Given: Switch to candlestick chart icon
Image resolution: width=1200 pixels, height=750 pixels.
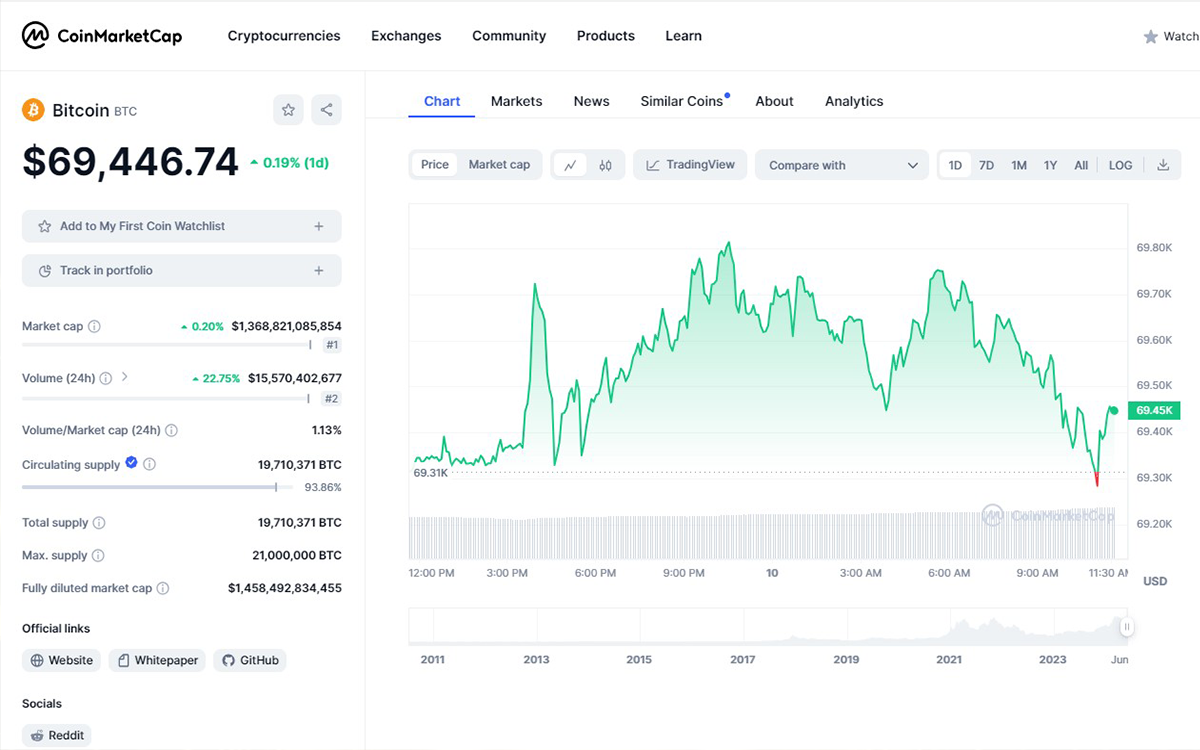Looking at the screenshot, I should click(x=605, y=165).
